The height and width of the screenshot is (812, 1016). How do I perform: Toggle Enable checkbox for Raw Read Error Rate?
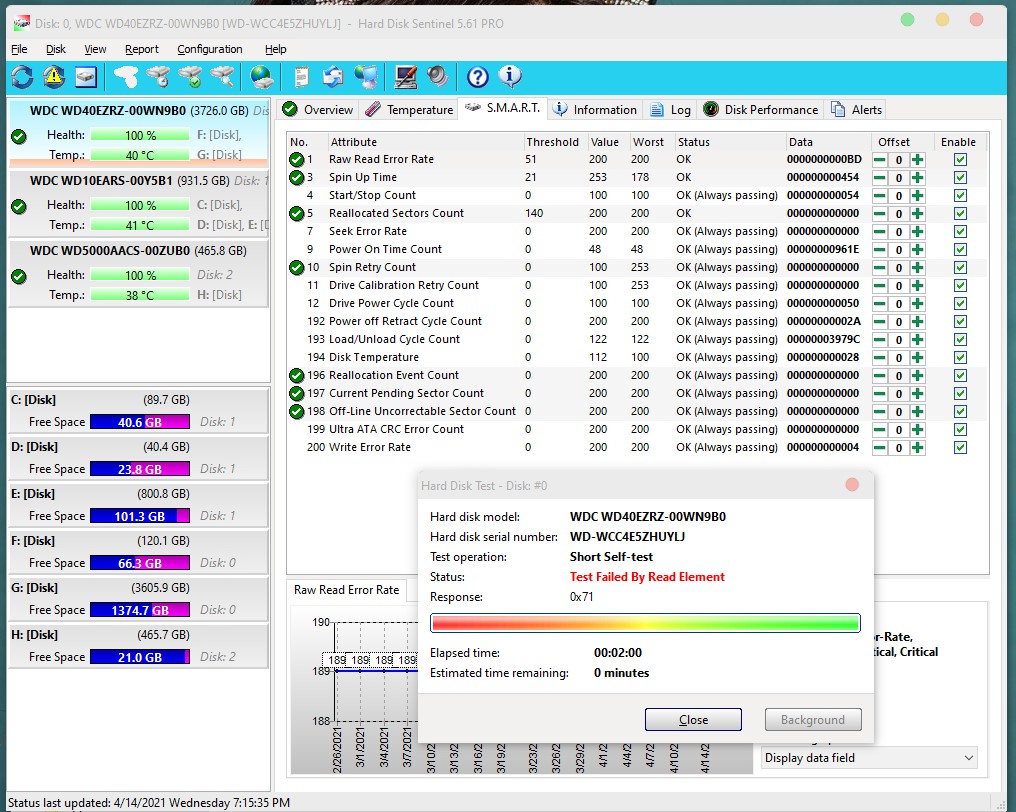[x=960, y=159]
